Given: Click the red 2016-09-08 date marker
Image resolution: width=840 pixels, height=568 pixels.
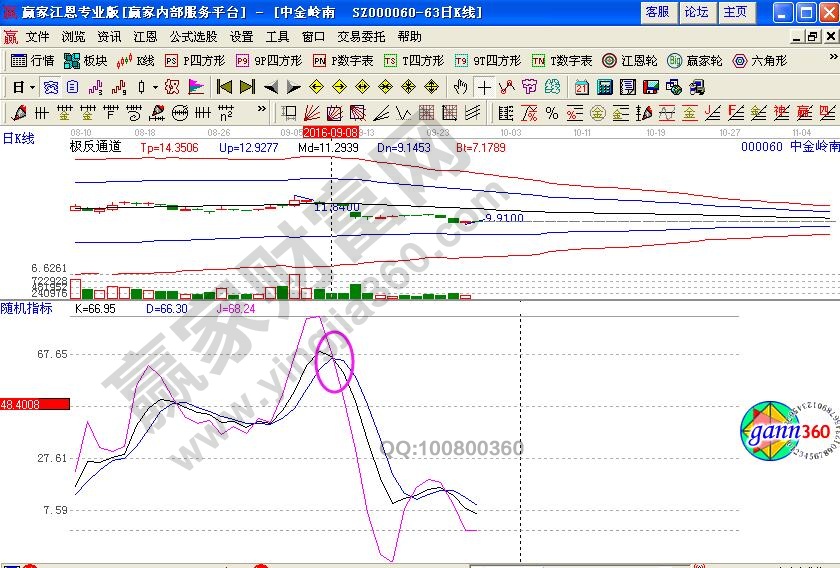Looking at the screenshot, I should pos(332,131).
